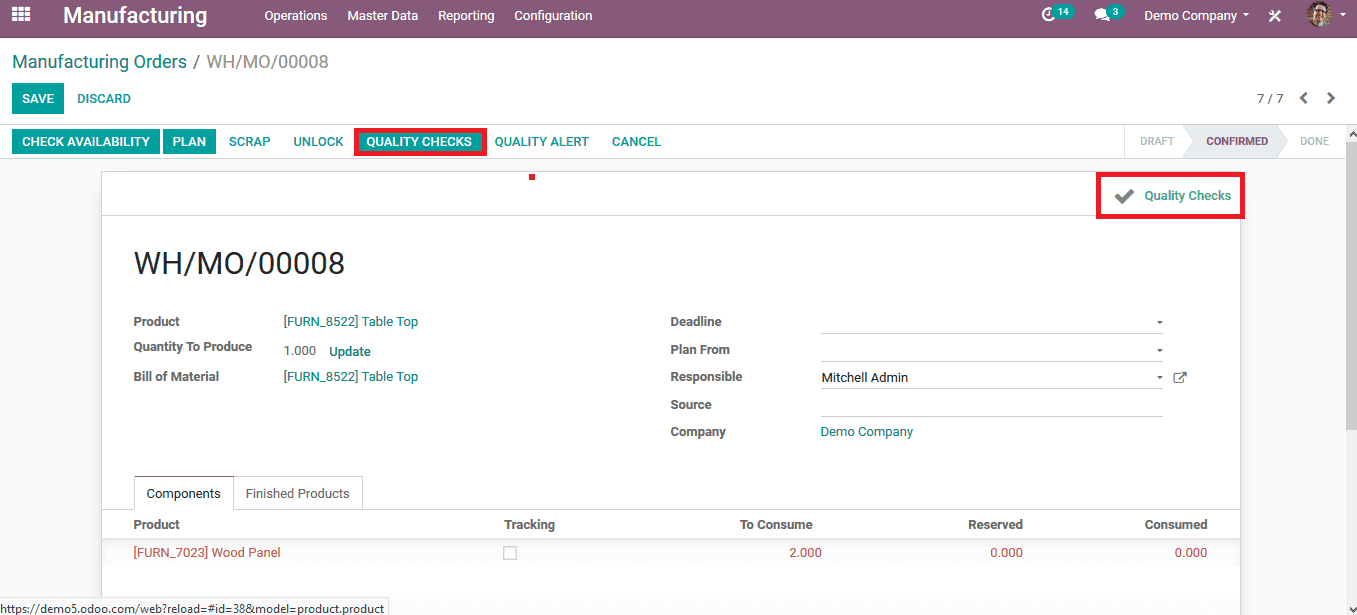The width and height of the screenshot is (1357, 615).
Task: Switch to the Finished Products tab
Action: click(x=298, y=493)
